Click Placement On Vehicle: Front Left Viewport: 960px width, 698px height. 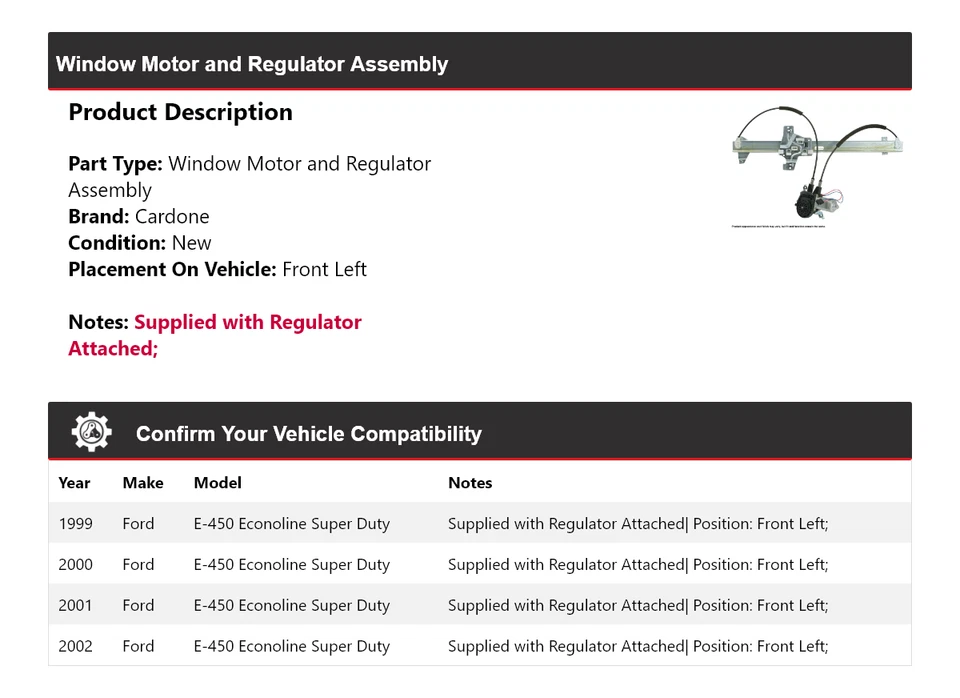(217, 269)
